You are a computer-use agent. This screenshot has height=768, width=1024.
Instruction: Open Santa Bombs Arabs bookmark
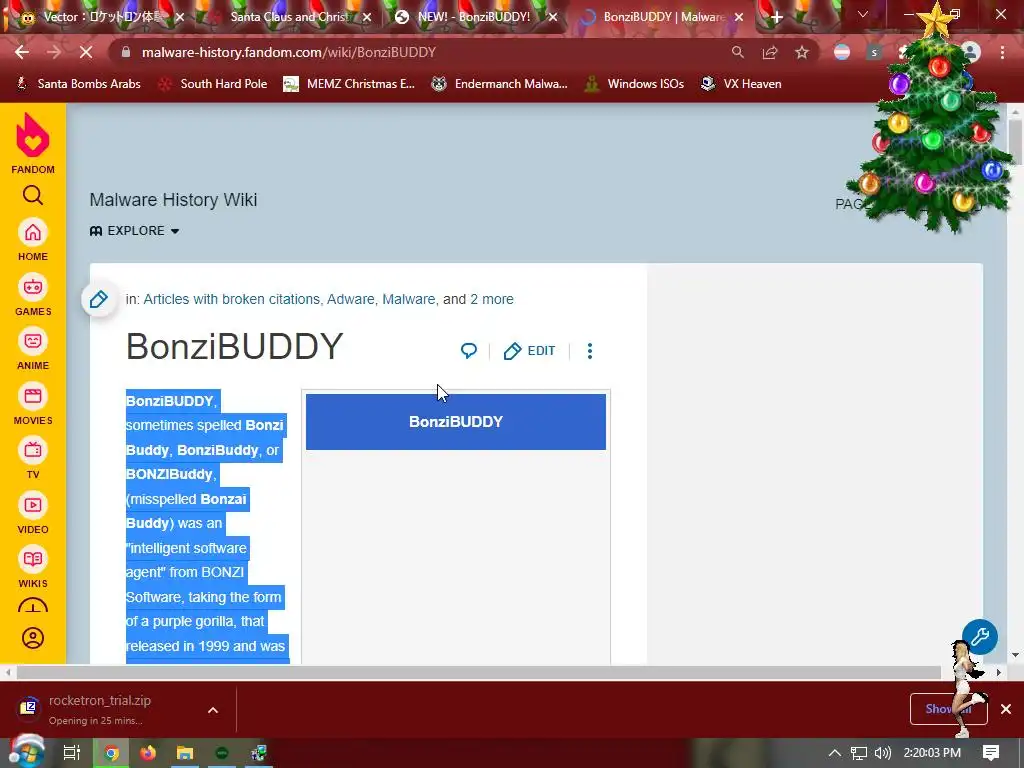[79, 84]
